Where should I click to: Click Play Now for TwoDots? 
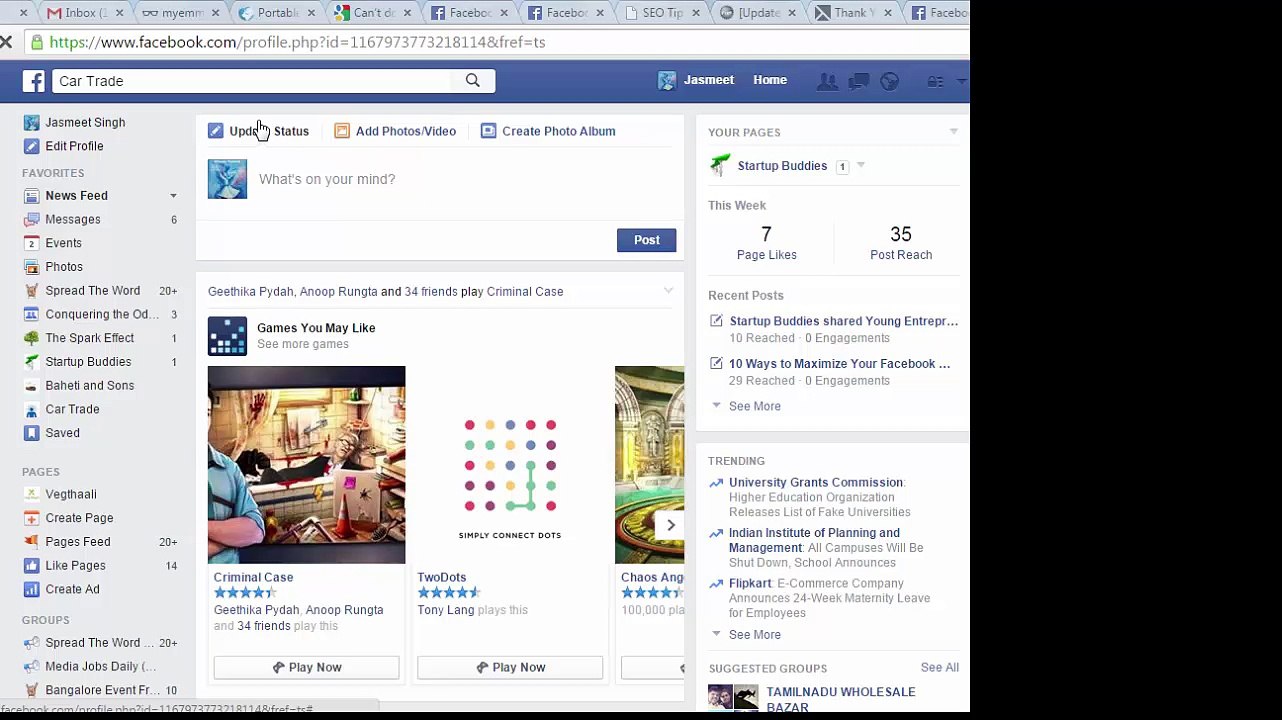click(510, 668)
